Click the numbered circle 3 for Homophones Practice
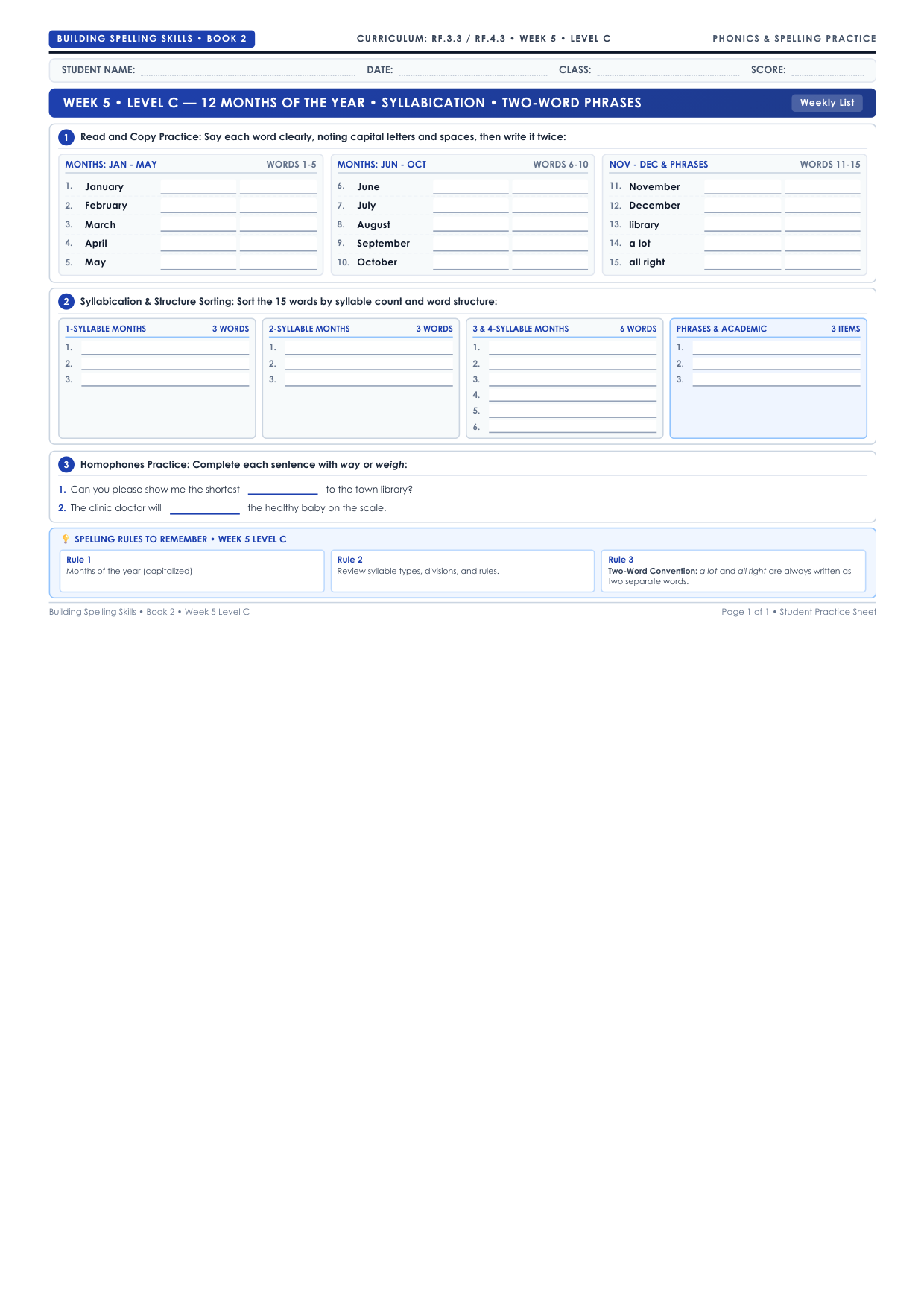This screenshot has height=1307, width=924. point(66,465)
